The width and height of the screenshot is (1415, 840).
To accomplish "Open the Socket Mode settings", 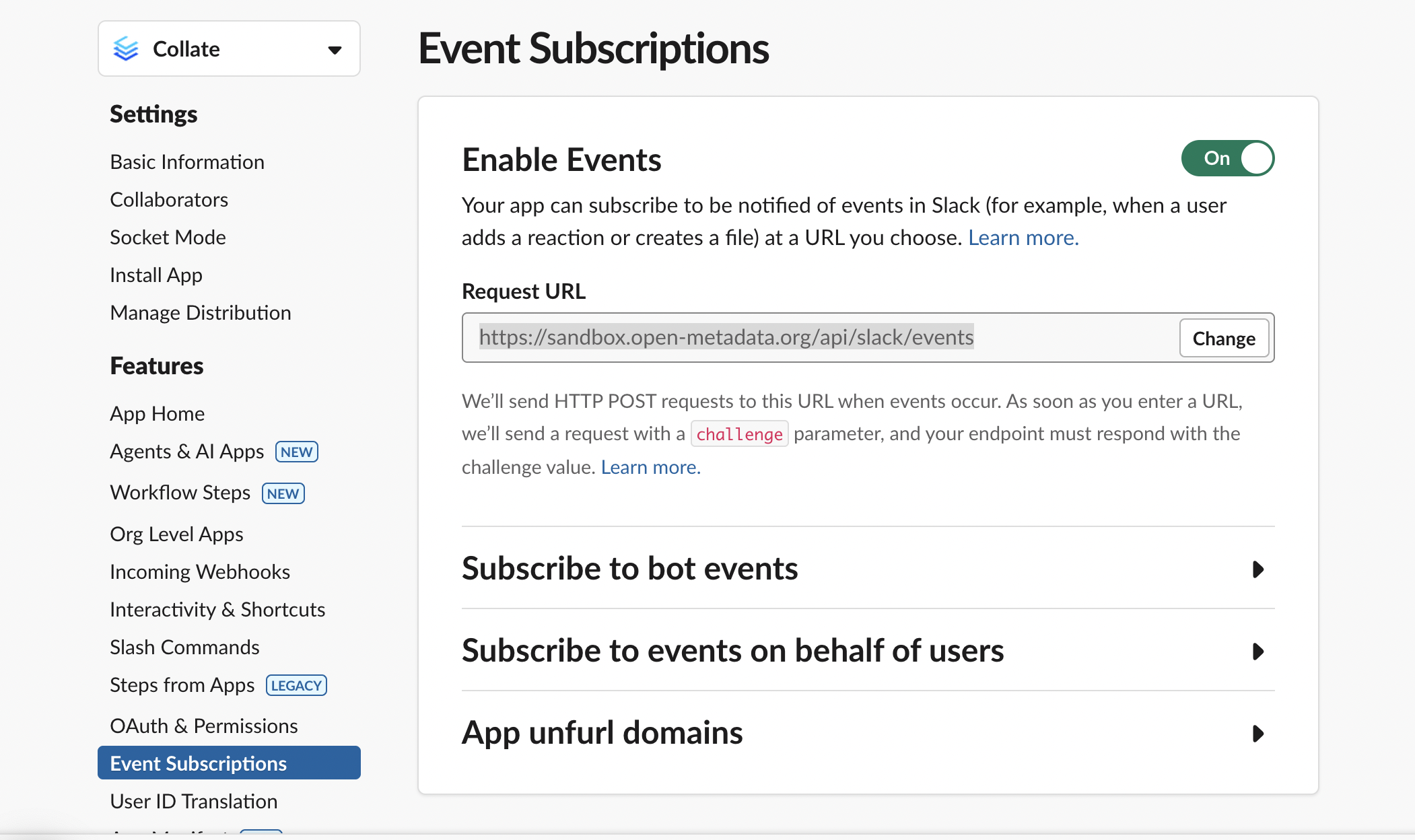I will (168, 238).
